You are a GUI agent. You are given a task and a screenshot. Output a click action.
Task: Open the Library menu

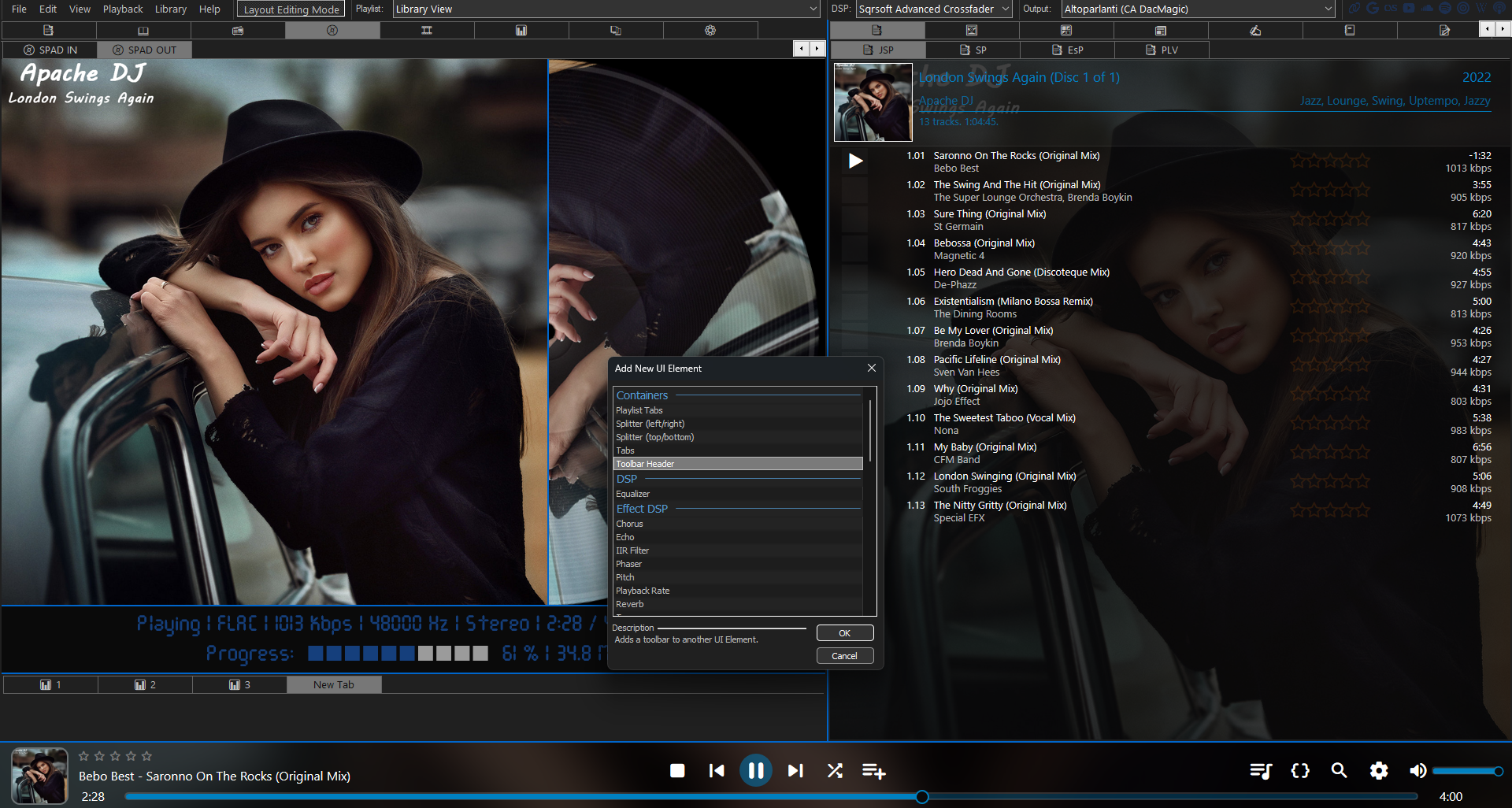click(171, 9)
